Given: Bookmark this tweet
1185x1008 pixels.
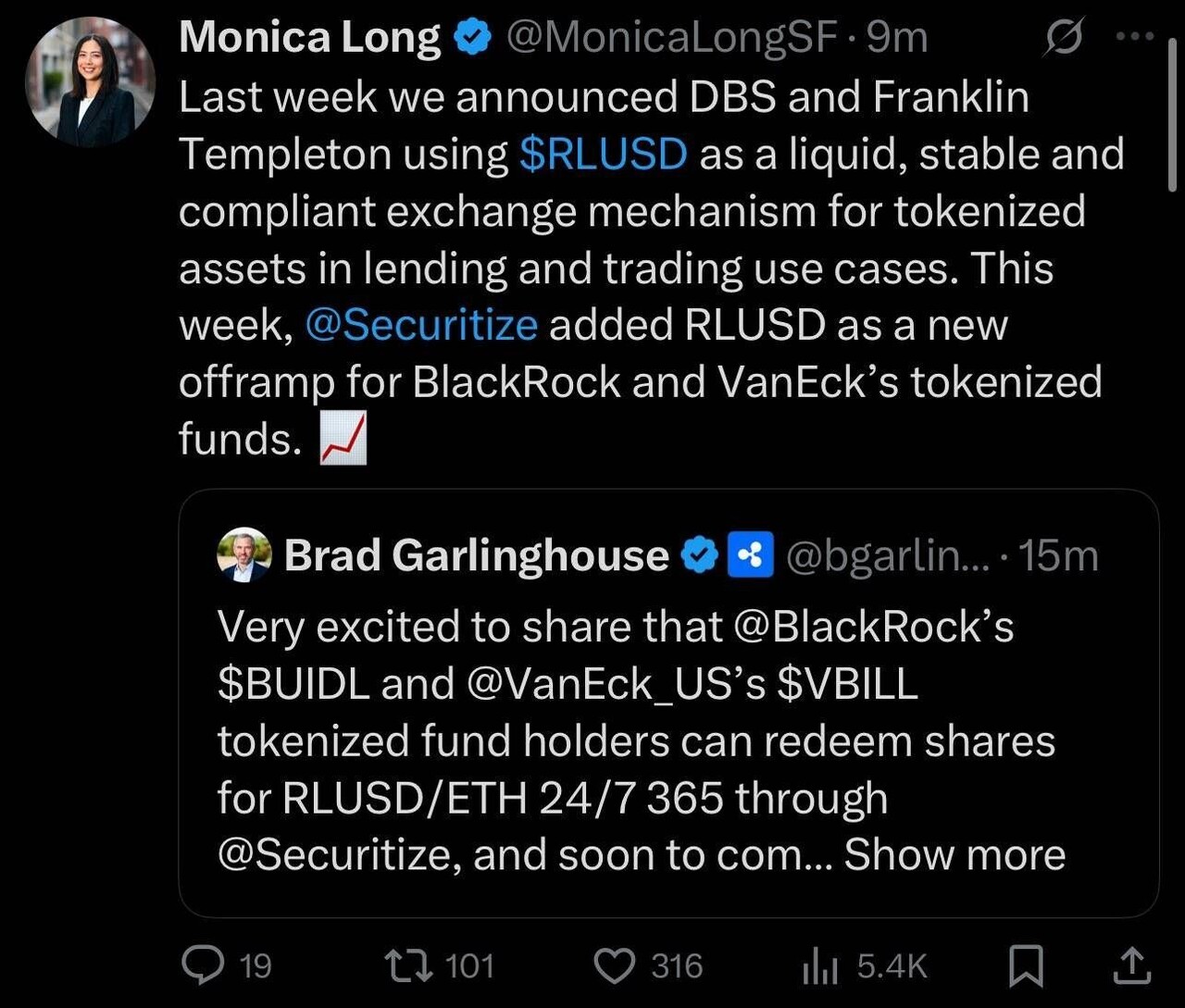Looking at the screenshot, I should click(1025, 967).
